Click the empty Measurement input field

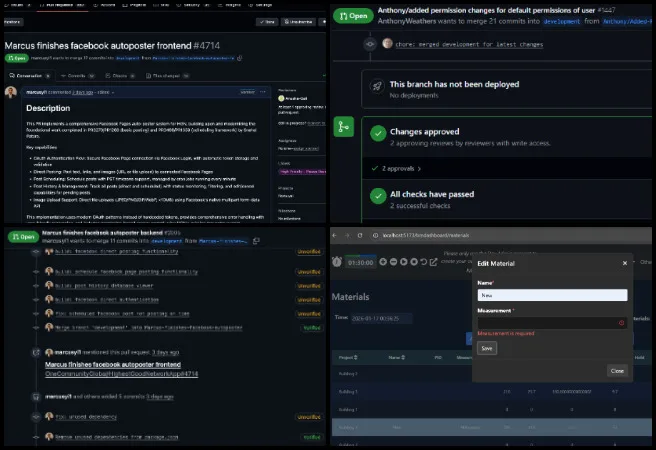552,322
